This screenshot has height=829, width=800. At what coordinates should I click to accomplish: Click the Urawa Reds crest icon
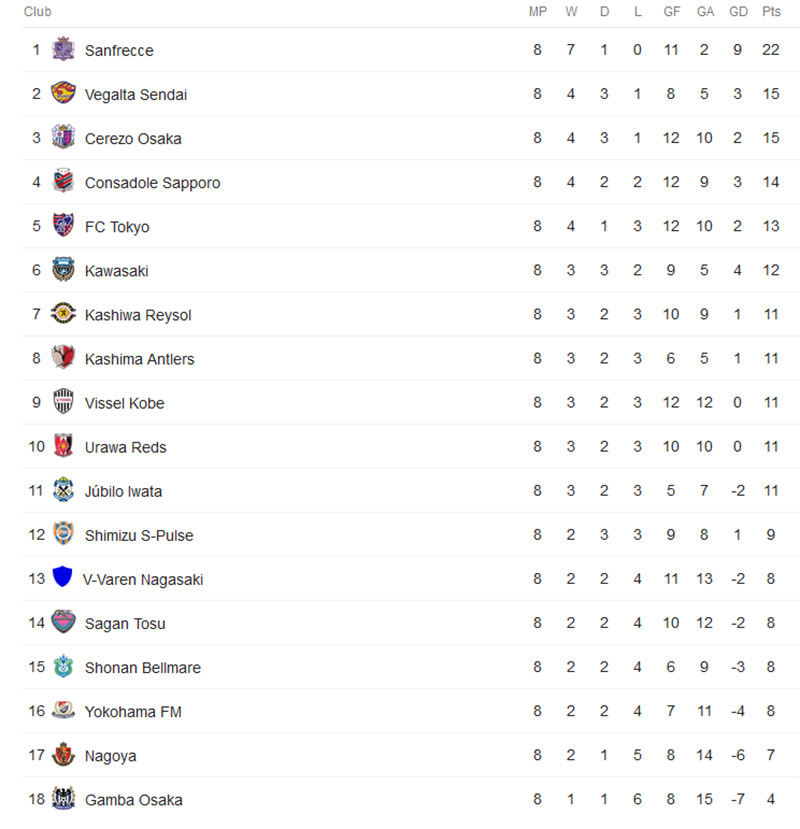[x=63, y=446]
